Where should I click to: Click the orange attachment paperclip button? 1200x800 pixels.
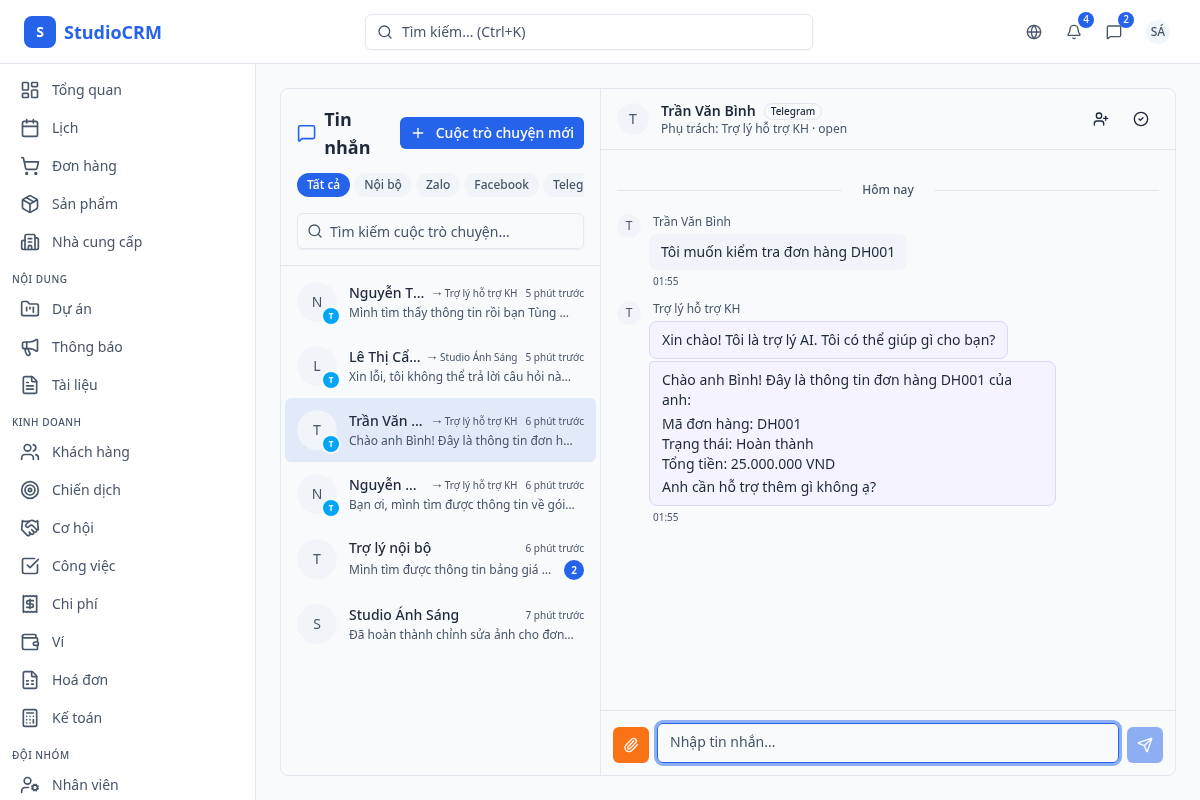coord(631,745)
